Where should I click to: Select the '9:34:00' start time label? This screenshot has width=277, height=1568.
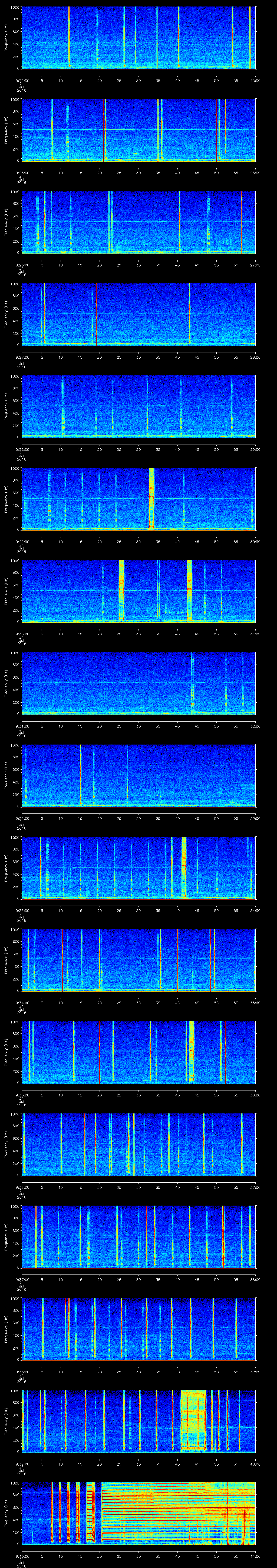coord(22,1003)
